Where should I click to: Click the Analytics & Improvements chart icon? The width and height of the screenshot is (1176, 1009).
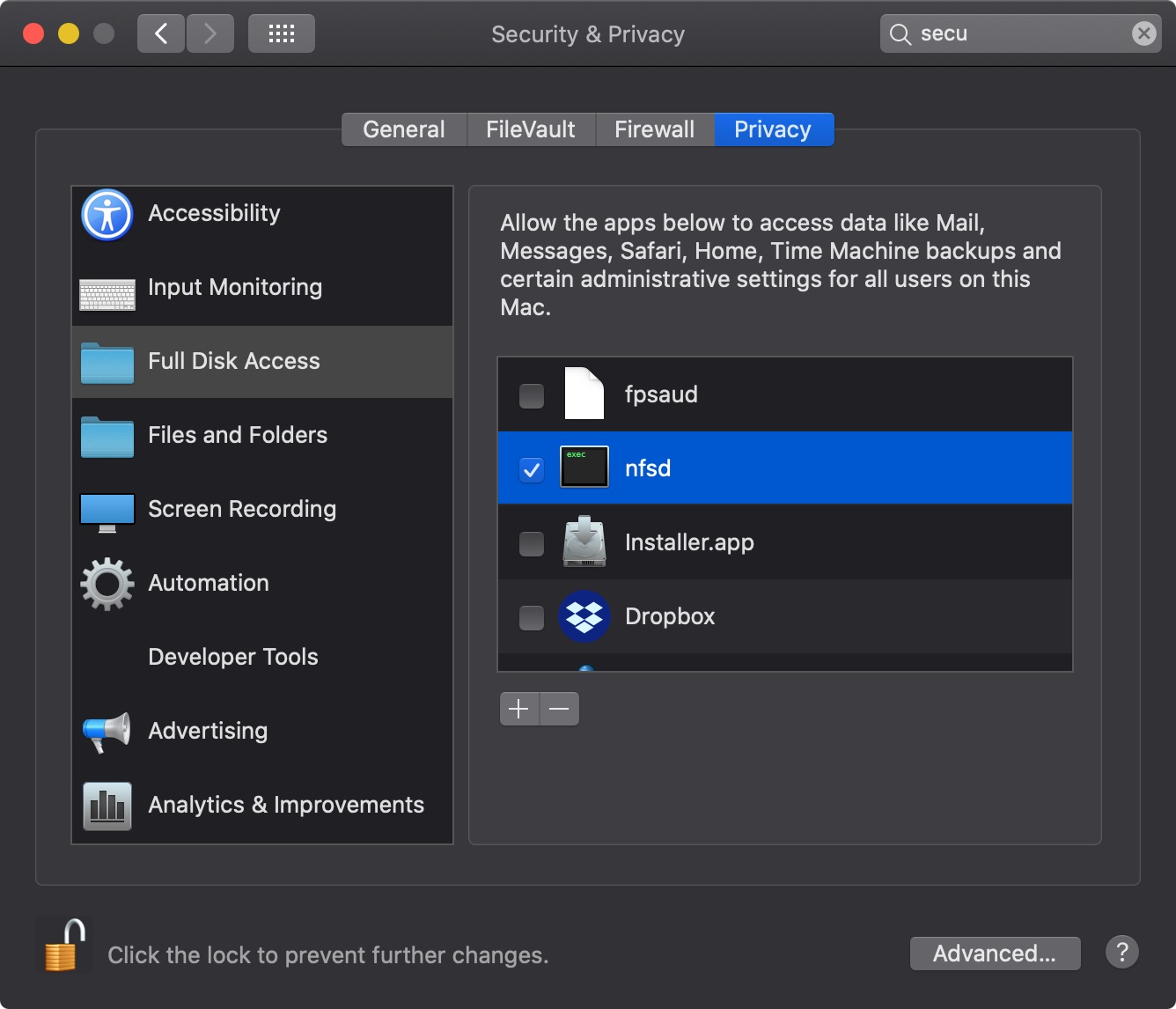[107, 806]
